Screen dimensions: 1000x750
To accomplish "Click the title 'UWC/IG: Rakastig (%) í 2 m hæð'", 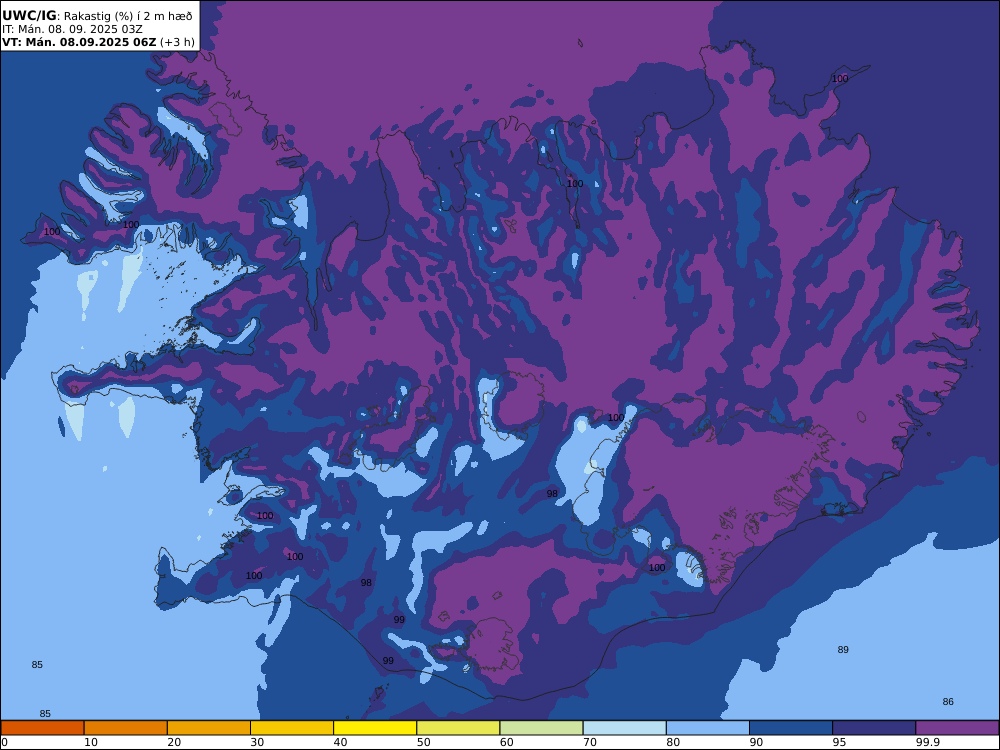I will click(x=97, y=16).
